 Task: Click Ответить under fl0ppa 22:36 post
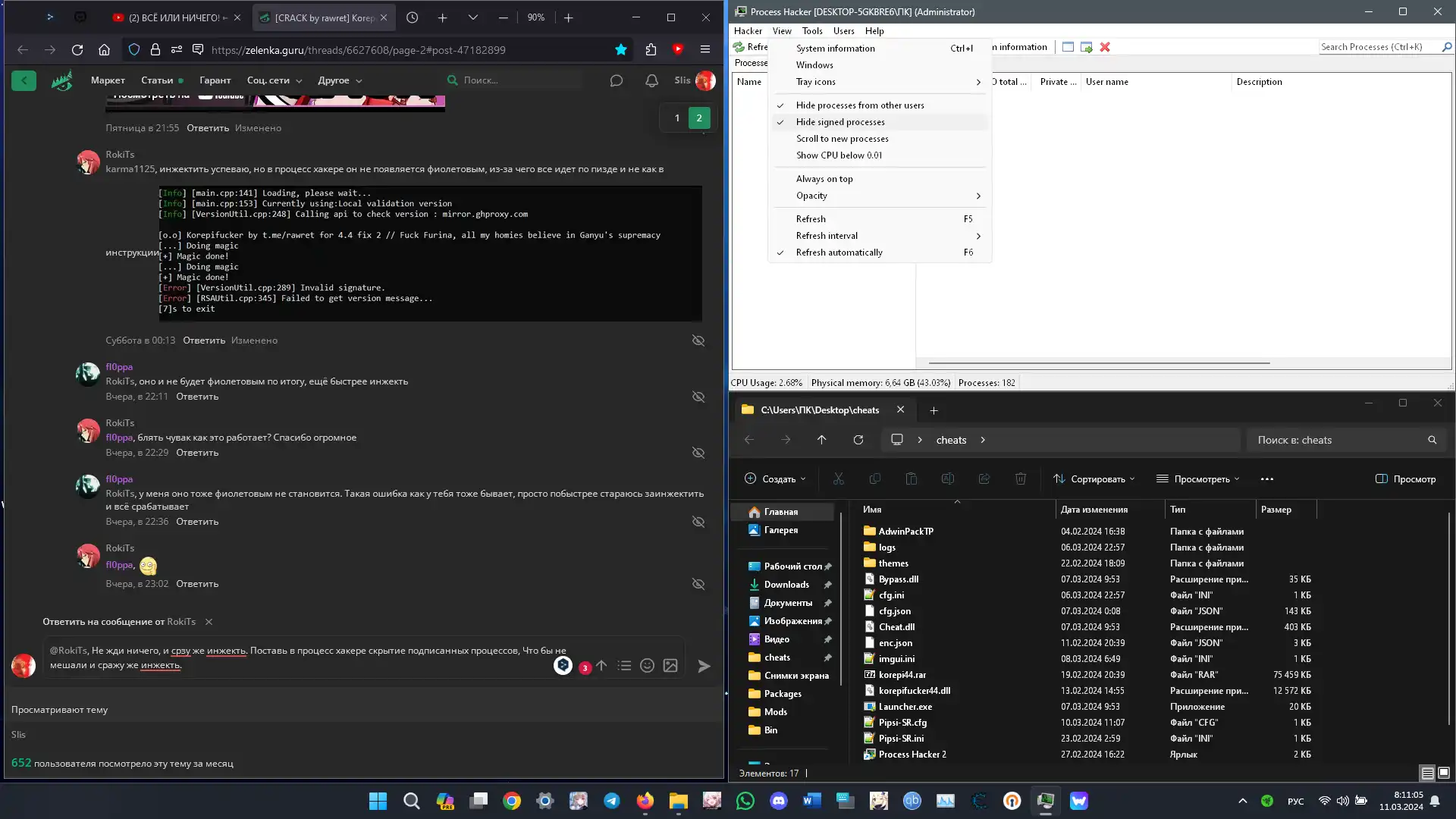(197, 522)
